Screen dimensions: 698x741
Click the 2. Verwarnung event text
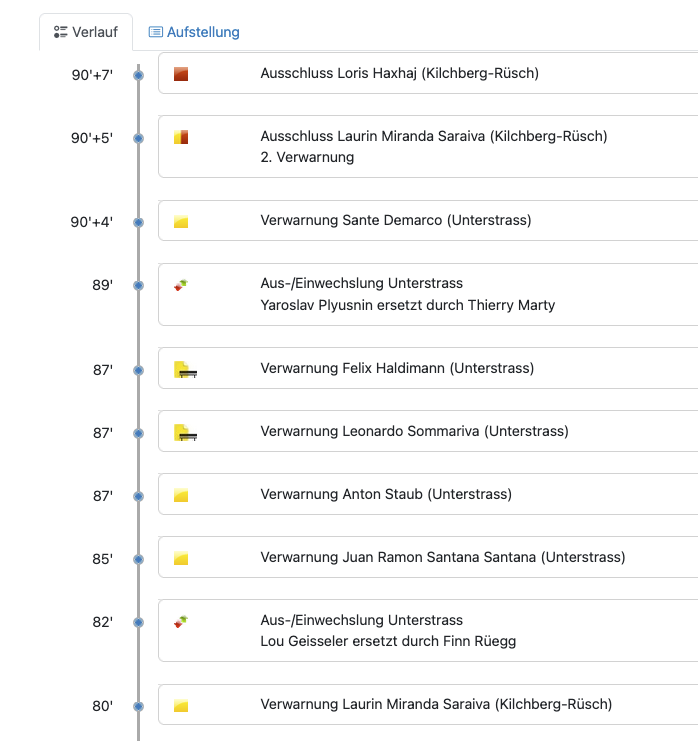coord(307,157)
